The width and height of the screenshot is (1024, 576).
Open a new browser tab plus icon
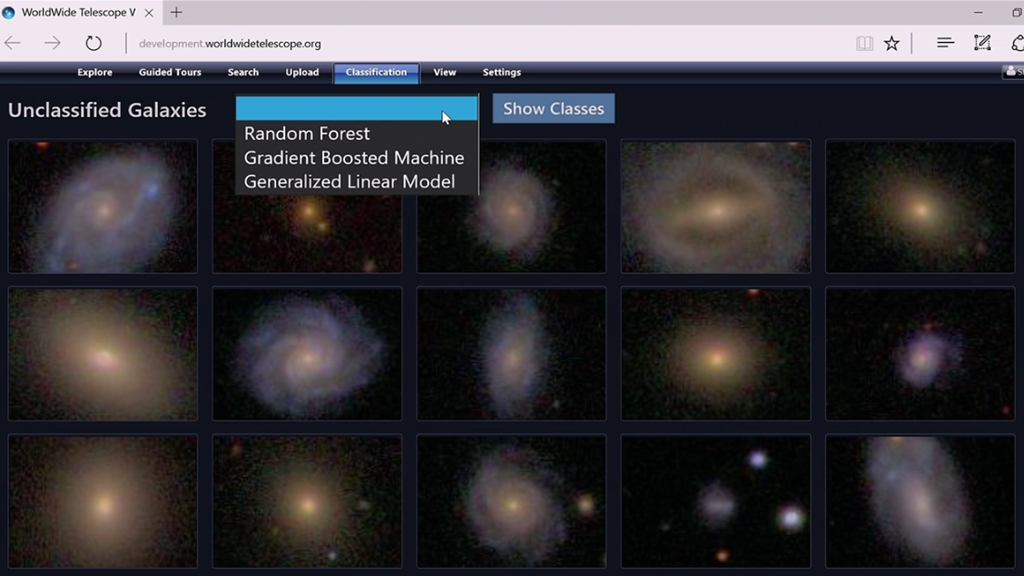coord(176,12)
